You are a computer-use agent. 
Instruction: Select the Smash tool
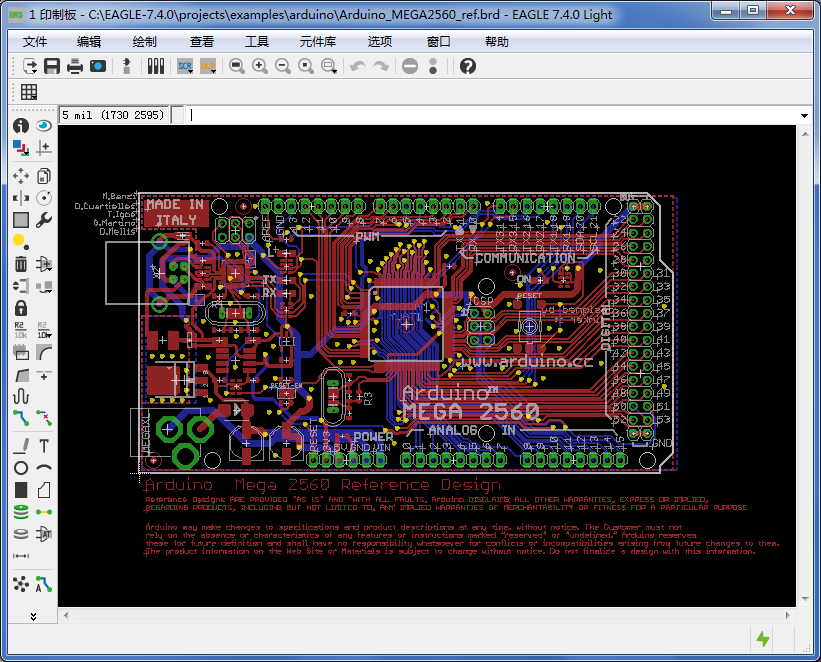(21, 352)
